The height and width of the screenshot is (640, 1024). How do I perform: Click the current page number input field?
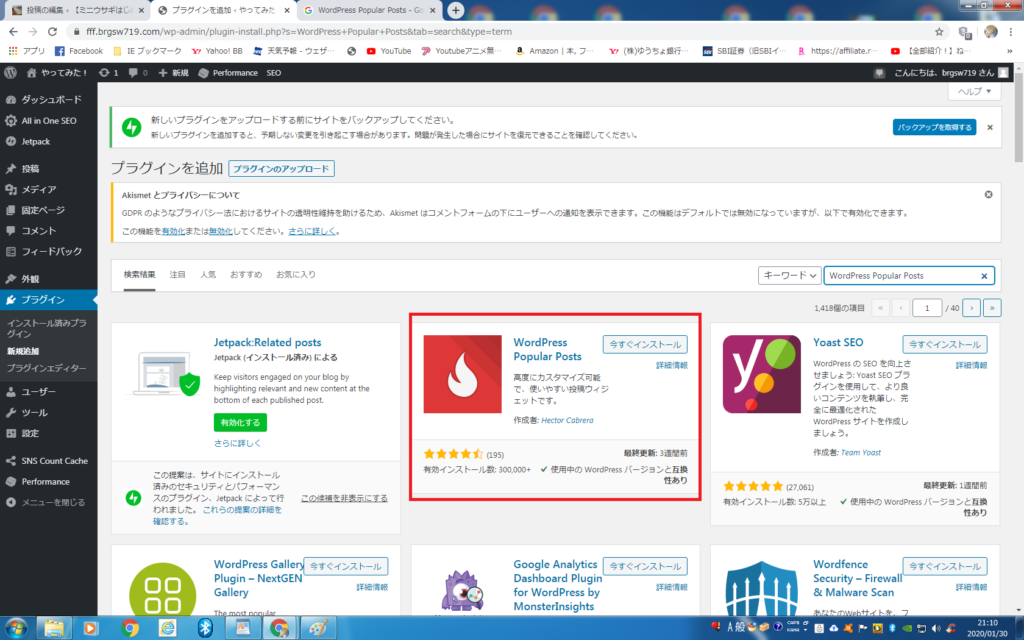pyautogui.click(x=927, y=308)
